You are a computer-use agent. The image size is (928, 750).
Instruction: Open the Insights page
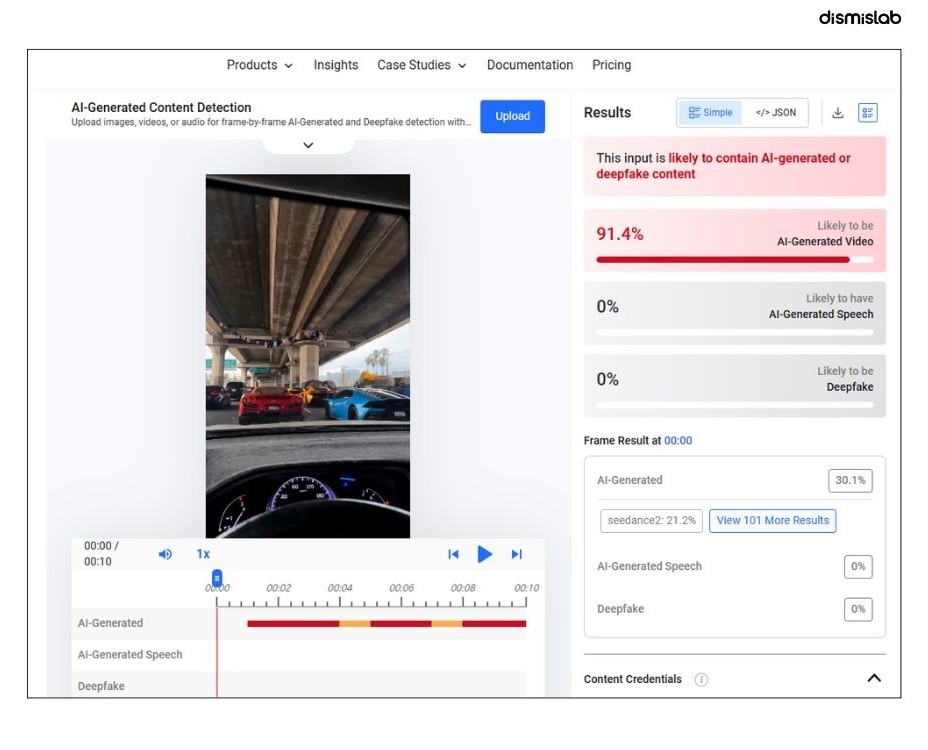tap(336, 65)
